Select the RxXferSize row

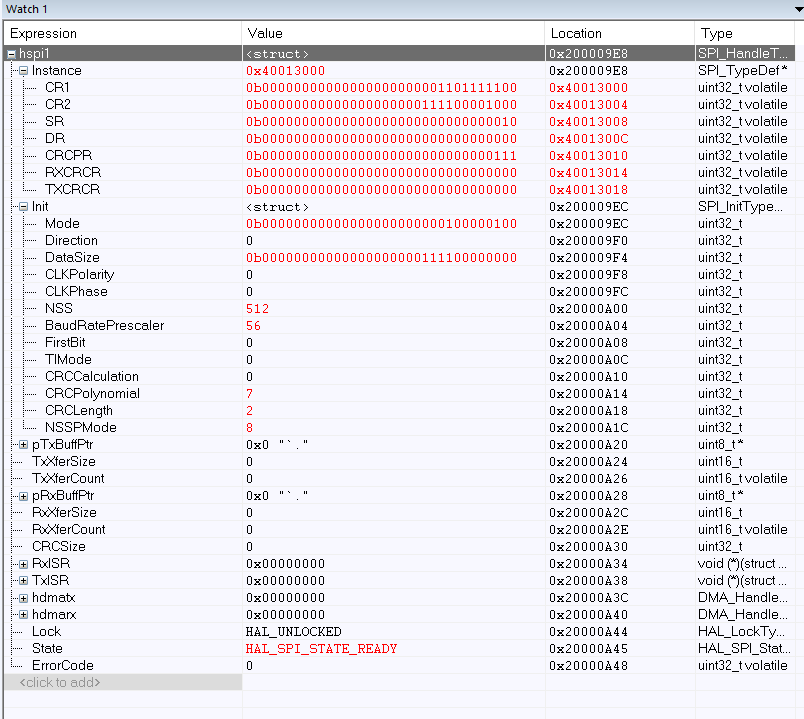tap(399, 512)
